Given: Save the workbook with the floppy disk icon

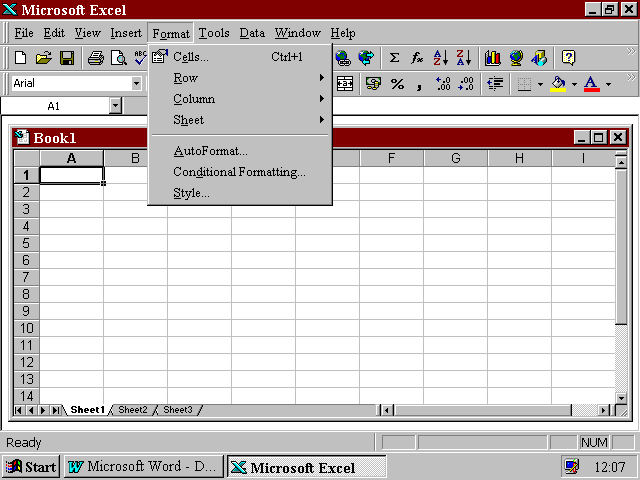Looking at the screenshot, I should click(x=67, y=58).
